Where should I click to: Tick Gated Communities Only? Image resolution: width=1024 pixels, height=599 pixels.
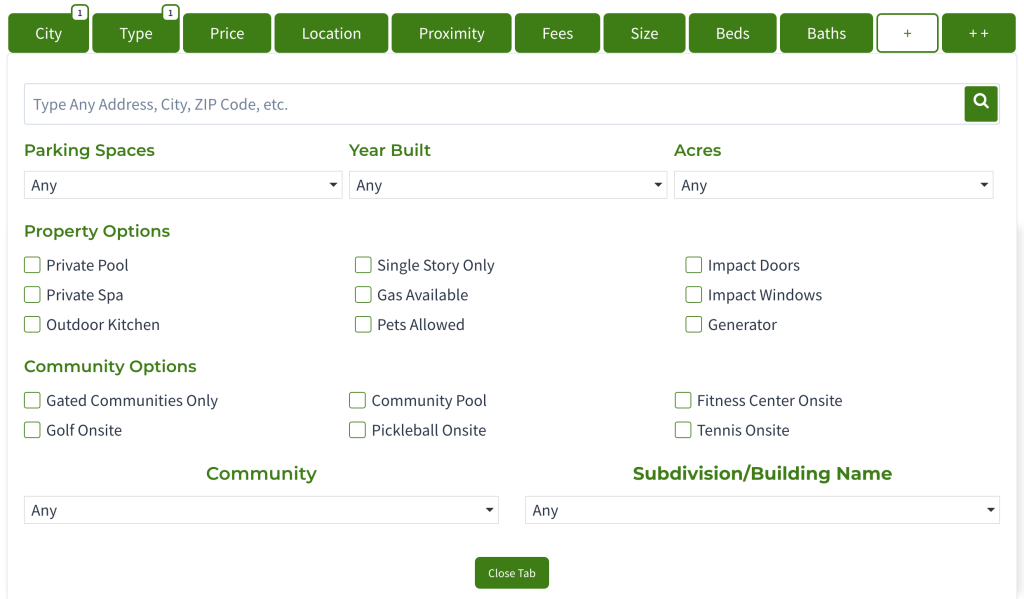[32, 400]
